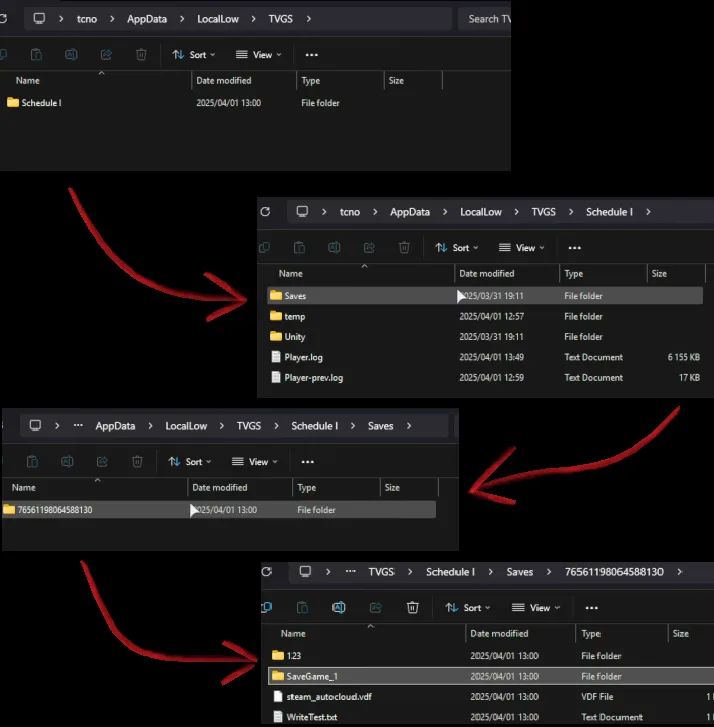This screenshot has width=714, height=727.
Task: Click the share icon in the Player.log window toolbar
Action: point(369,247)
